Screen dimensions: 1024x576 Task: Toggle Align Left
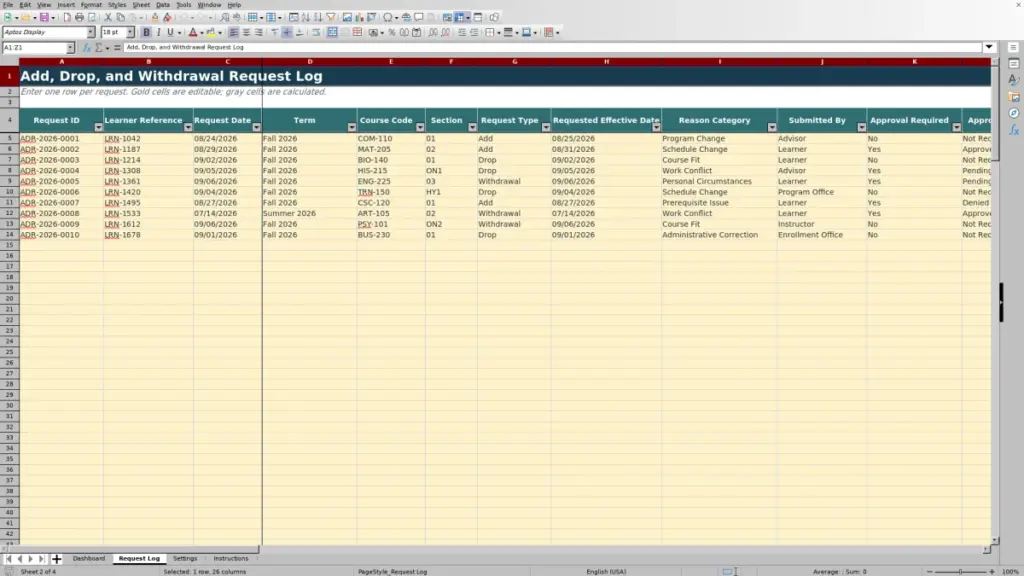(234, 33)
